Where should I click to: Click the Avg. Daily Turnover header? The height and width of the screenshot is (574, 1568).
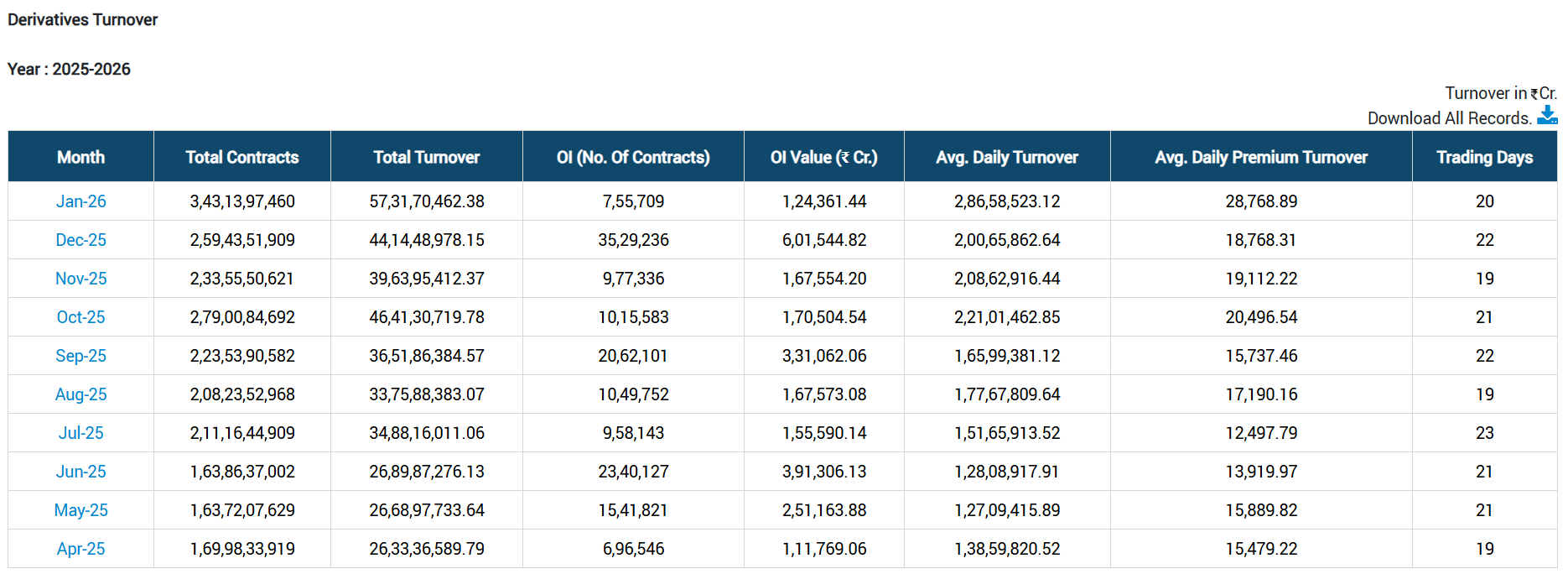1006,157
